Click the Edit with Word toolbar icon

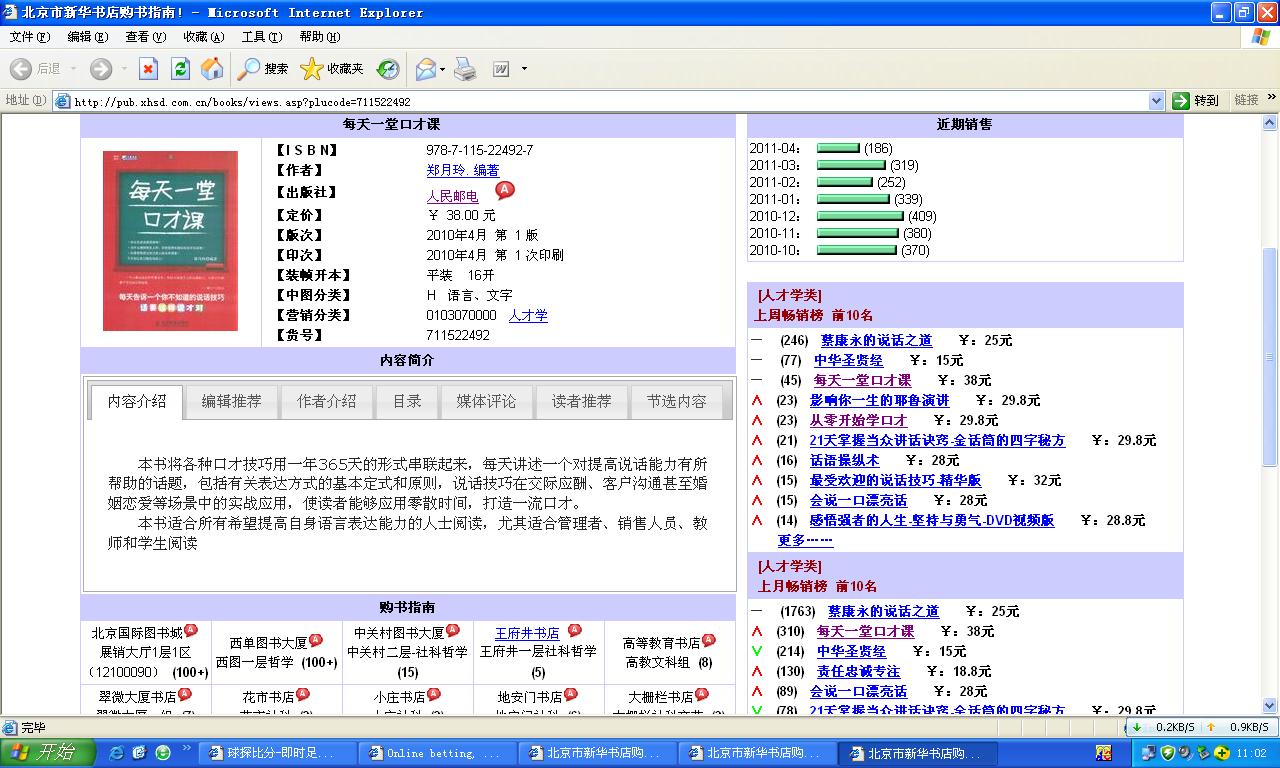coord(501,69)
